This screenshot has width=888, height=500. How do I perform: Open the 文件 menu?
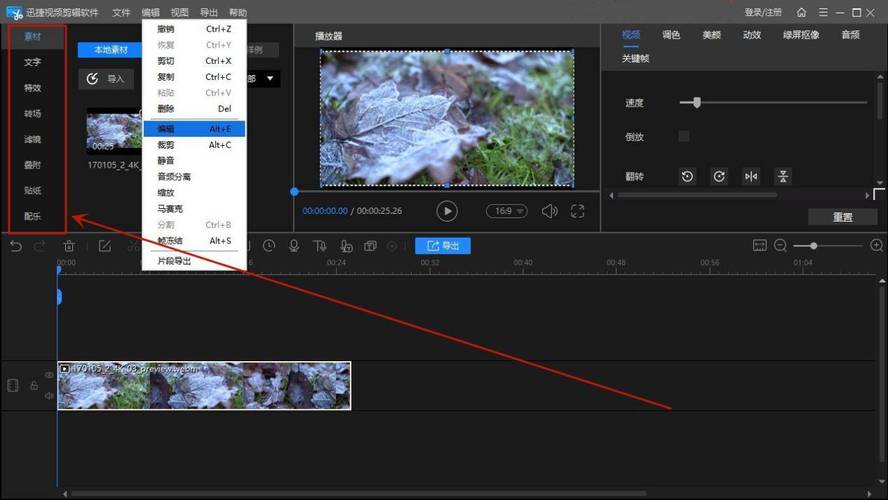pyautogui.click(x=121, y=13)
